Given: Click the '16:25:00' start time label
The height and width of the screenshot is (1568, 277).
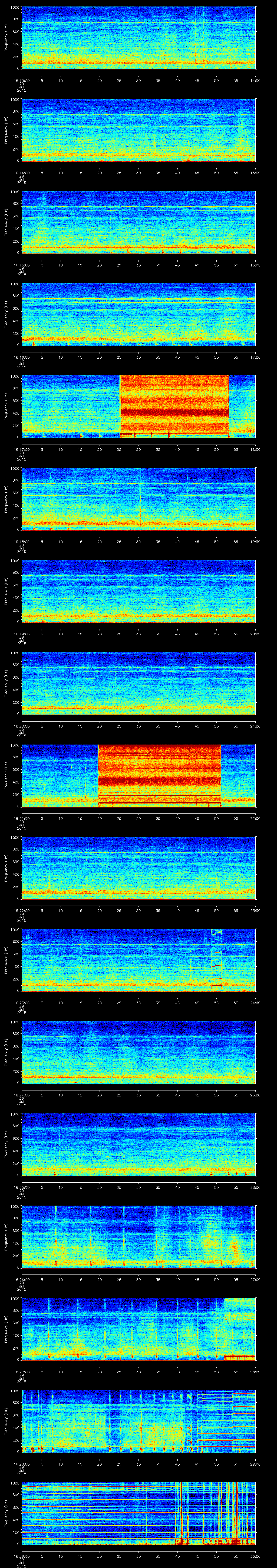Looking at the screenshot, I should pyautogui.click(x=21, y=1187).
